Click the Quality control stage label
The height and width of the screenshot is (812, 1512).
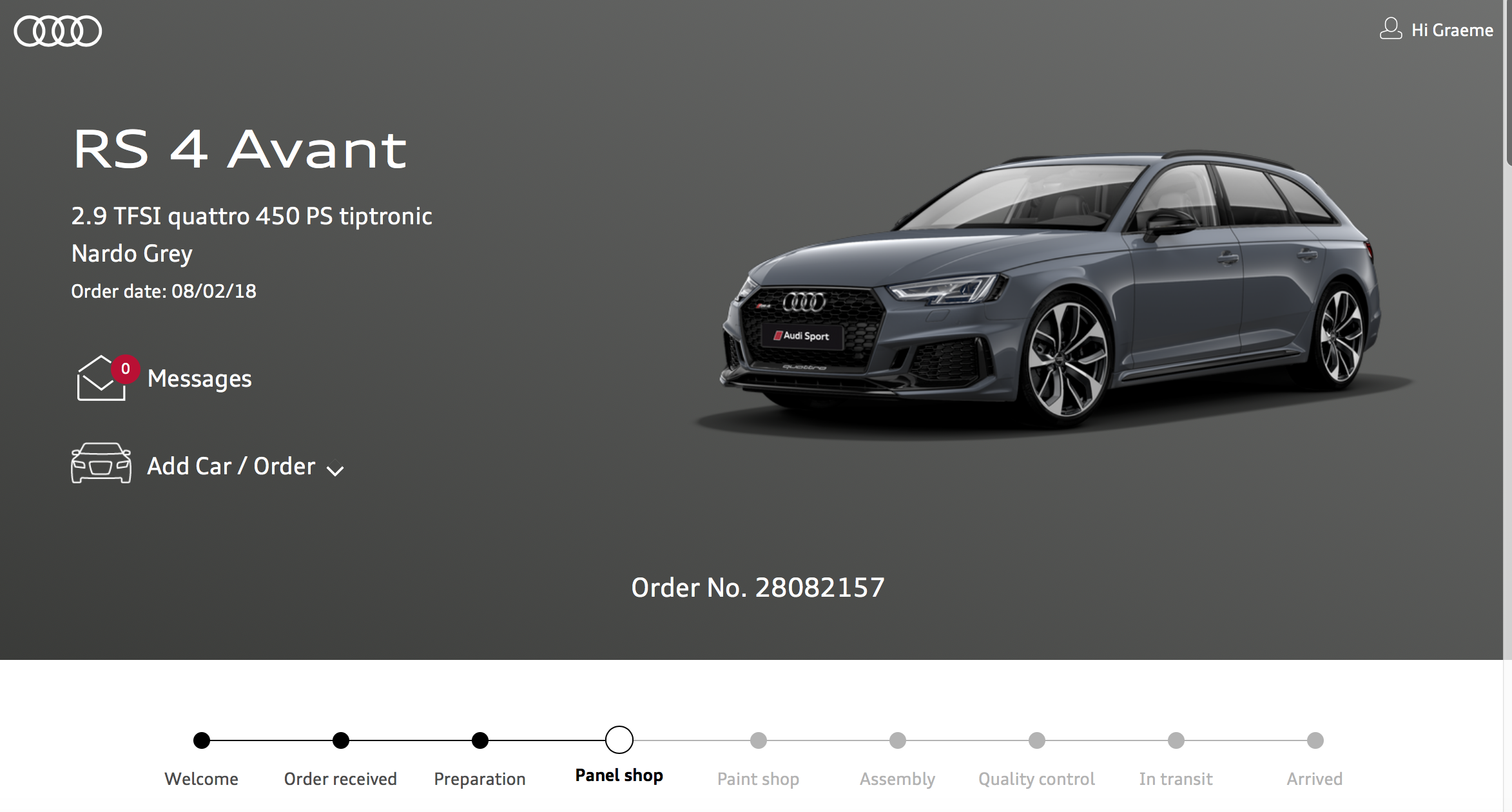tap(1036, 778)
